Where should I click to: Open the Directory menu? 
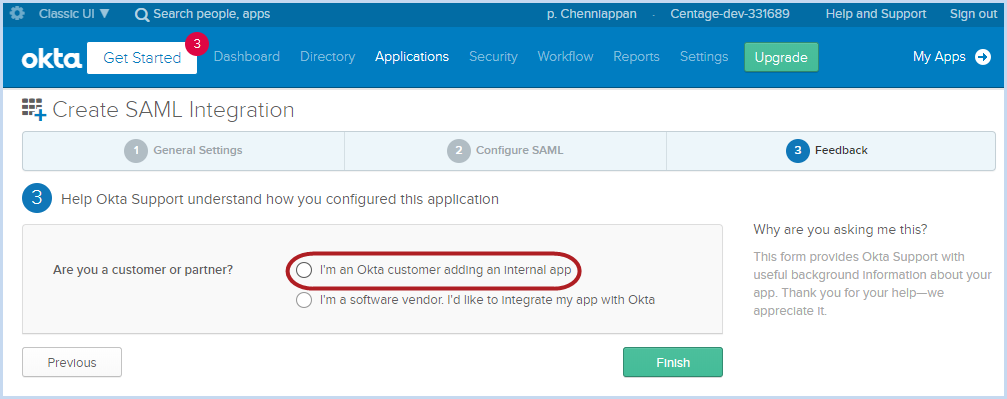328,57
